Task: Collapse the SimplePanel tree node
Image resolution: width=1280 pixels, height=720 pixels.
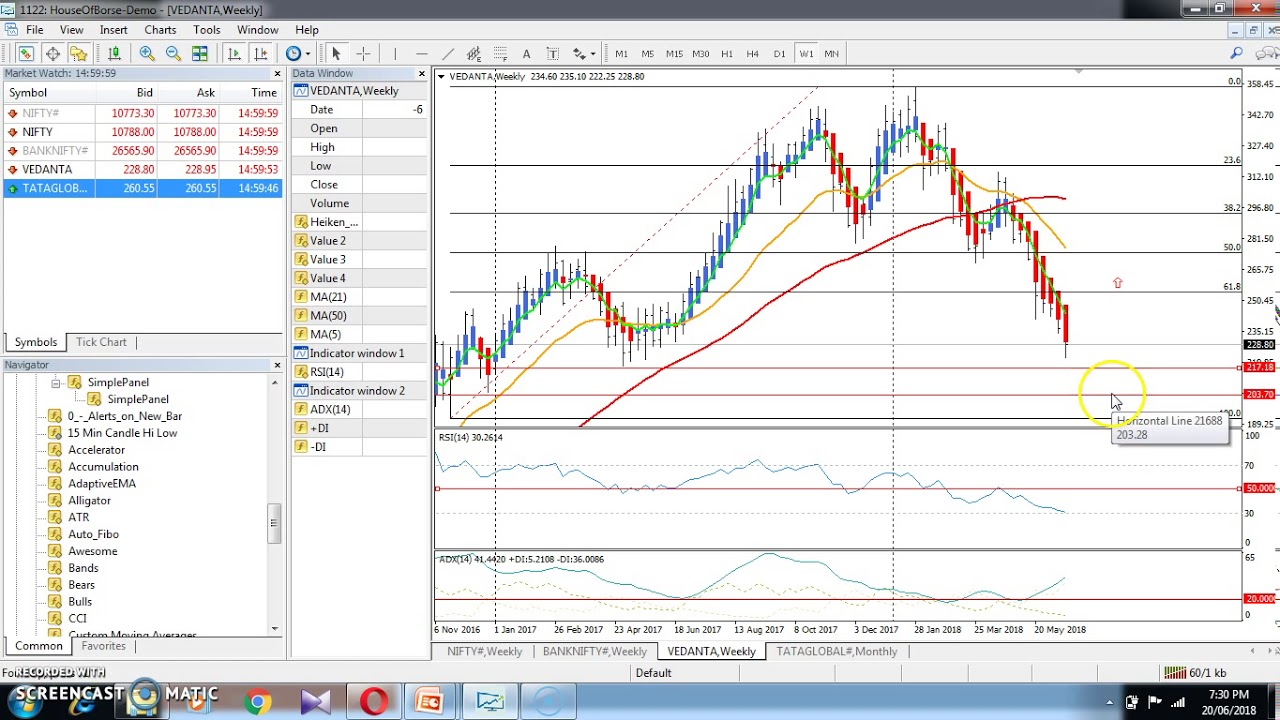Action: tap(57, 382)
